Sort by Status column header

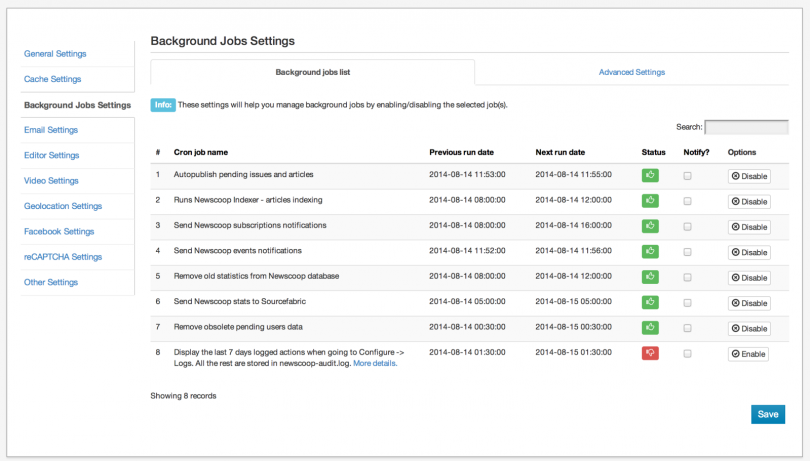653,152
